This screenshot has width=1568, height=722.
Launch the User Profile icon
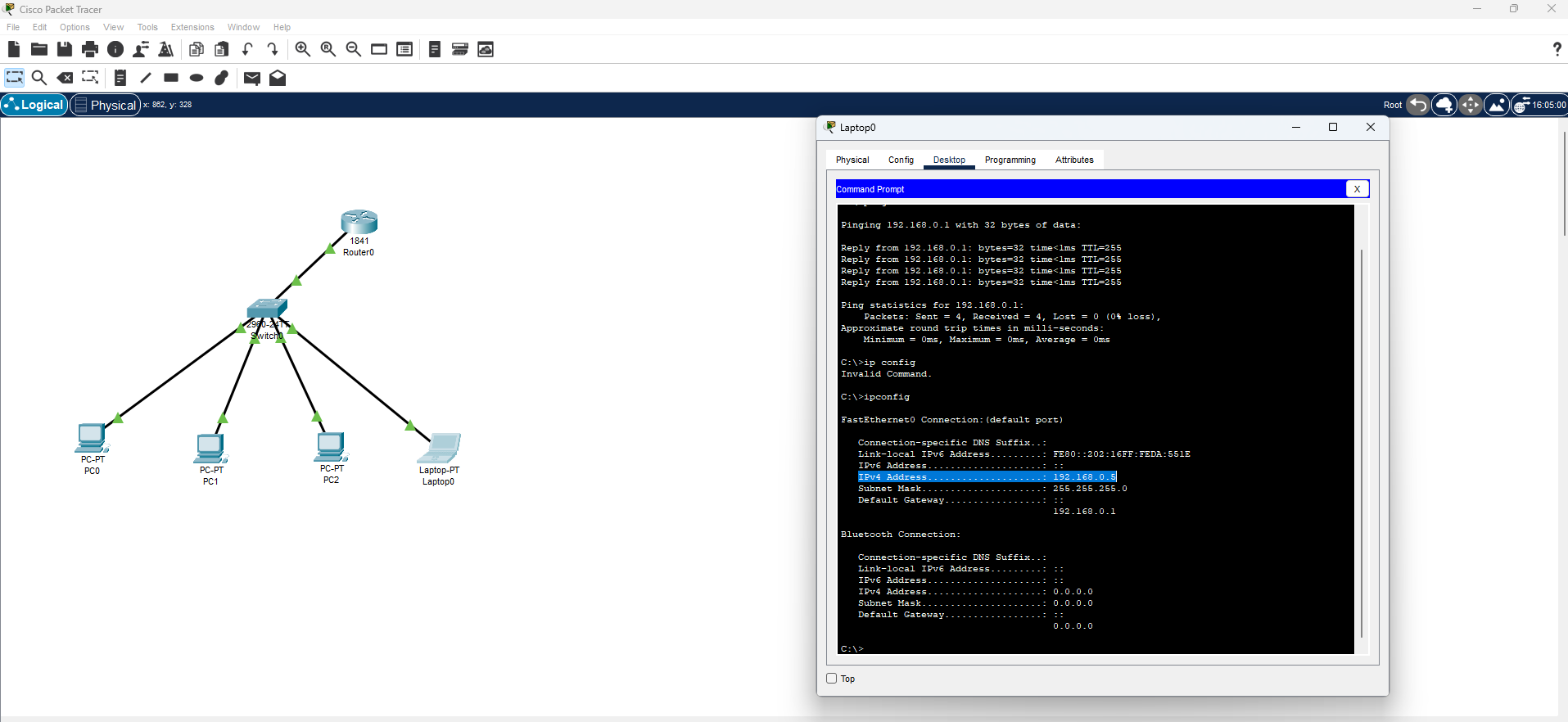pyautogui.click(x=141, y=49)
